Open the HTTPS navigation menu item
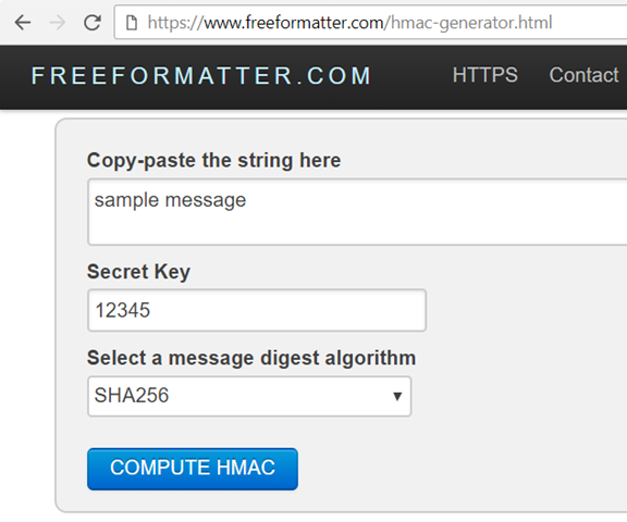This screenshot has width=627, height=522. click(x=485, y=76)
